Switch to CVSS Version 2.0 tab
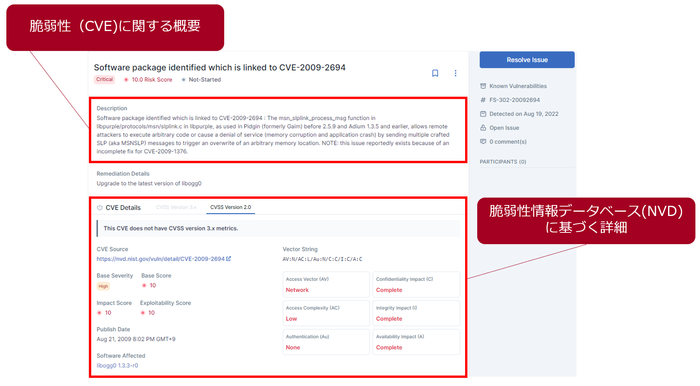The width and height of the screenshot is (700, 386). click(230, 208)
